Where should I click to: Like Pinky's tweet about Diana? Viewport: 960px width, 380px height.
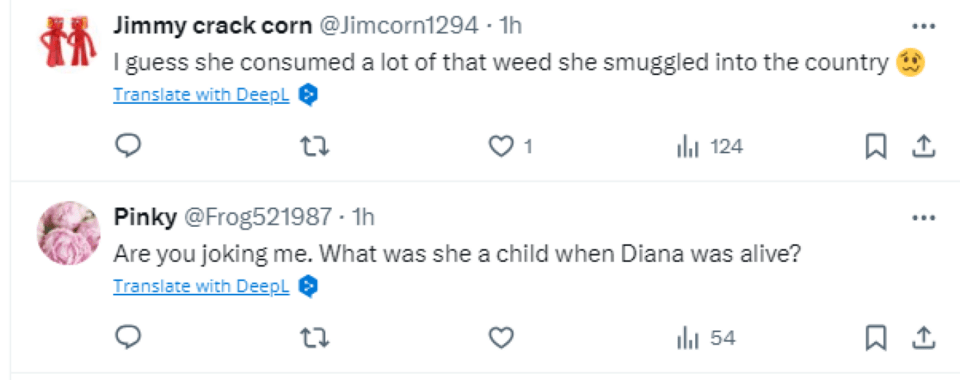point(501,338)
